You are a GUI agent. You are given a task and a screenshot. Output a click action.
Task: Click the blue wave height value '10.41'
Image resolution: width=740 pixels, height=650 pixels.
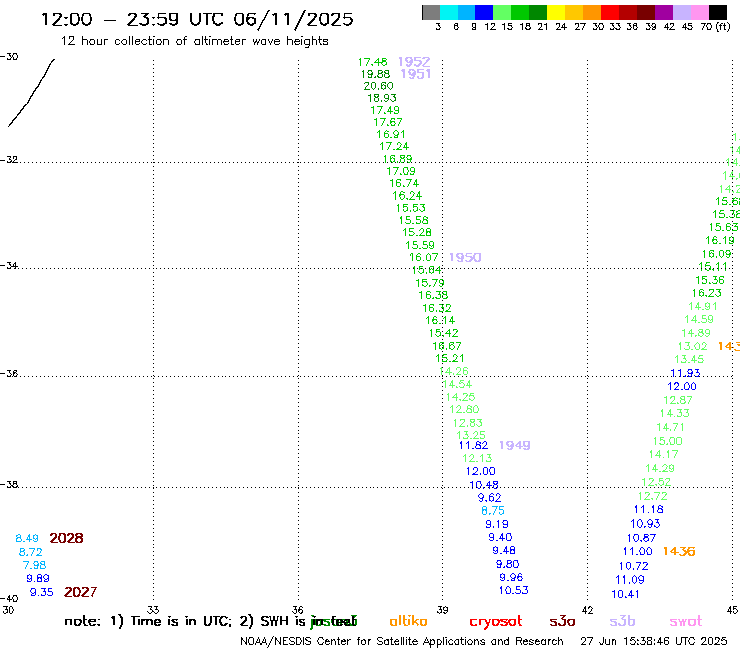(x=625, y=594)
